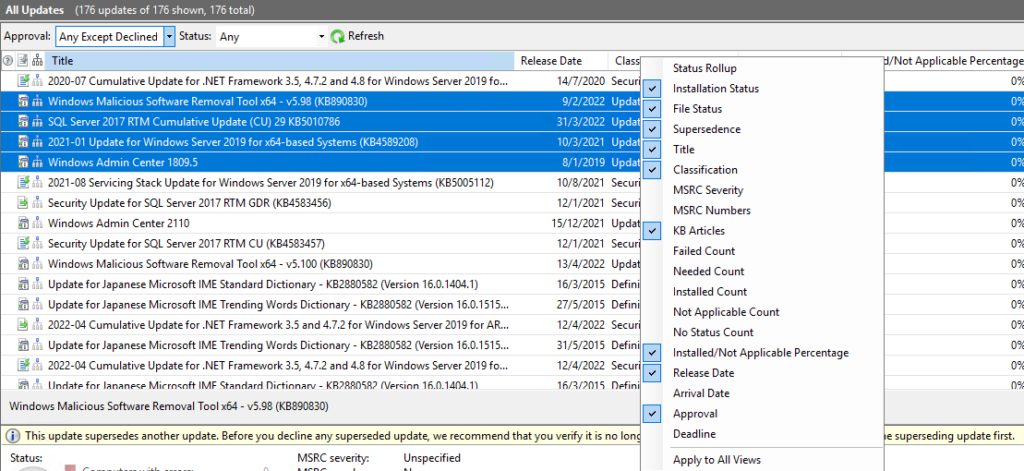1024x471 pixels.
Task: Click file status icon of 2020-07 Cumulative Update row
Action: [x=24, y=81]
